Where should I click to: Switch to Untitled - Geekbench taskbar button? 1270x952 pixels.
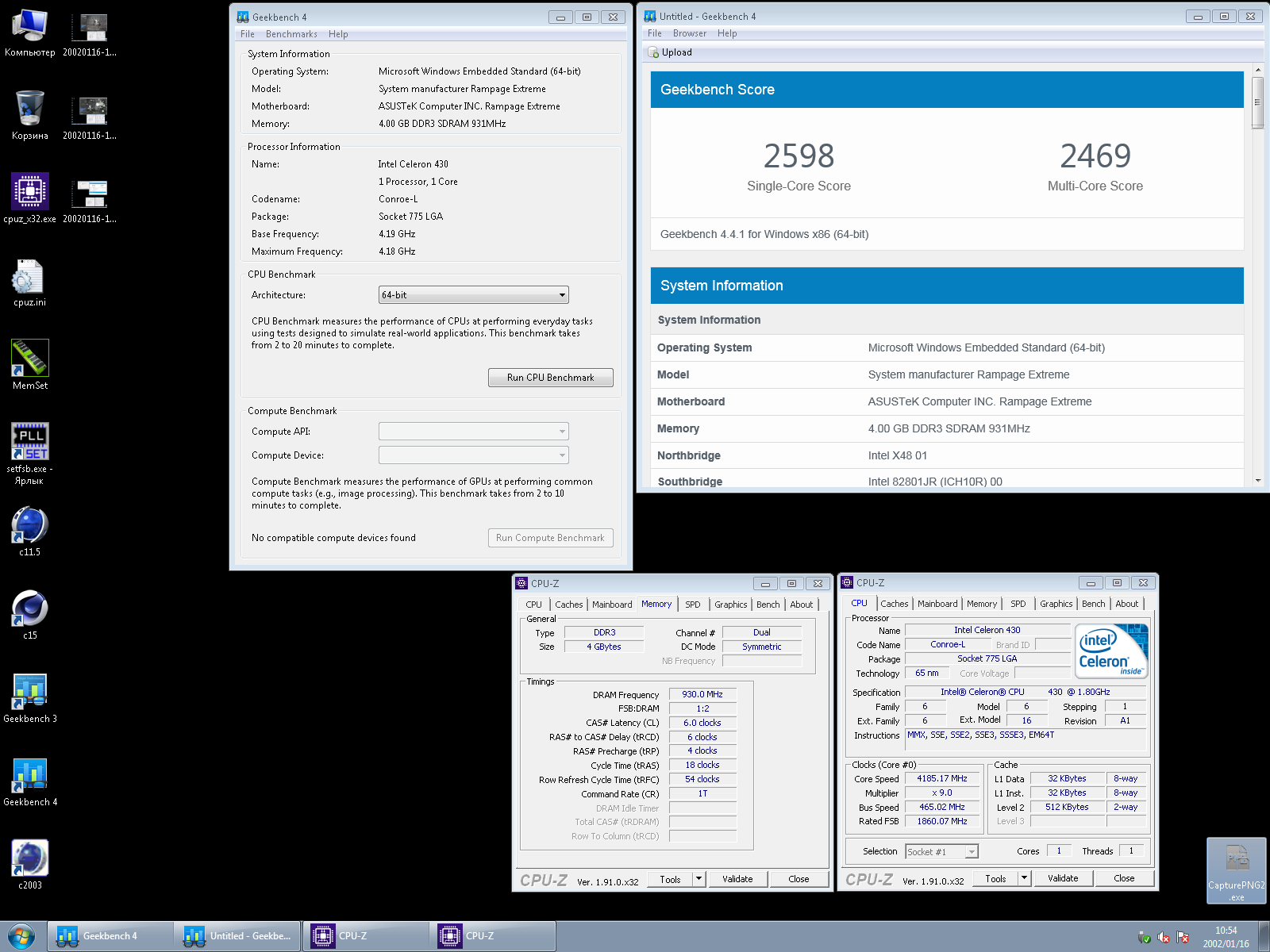tap(237, 936)
